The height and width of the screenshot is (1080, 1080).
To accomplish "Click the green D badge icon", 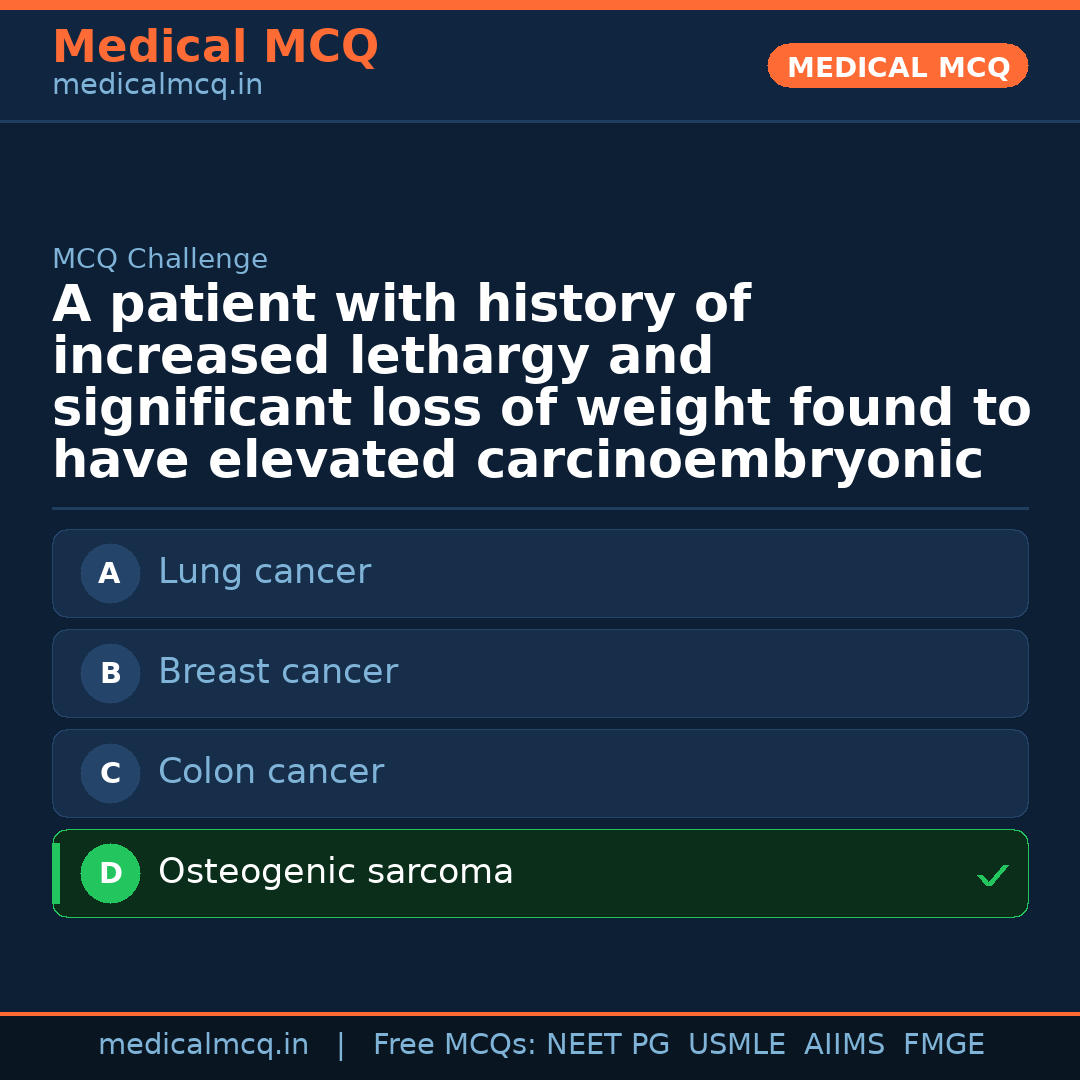I will (x=110, y=873).
